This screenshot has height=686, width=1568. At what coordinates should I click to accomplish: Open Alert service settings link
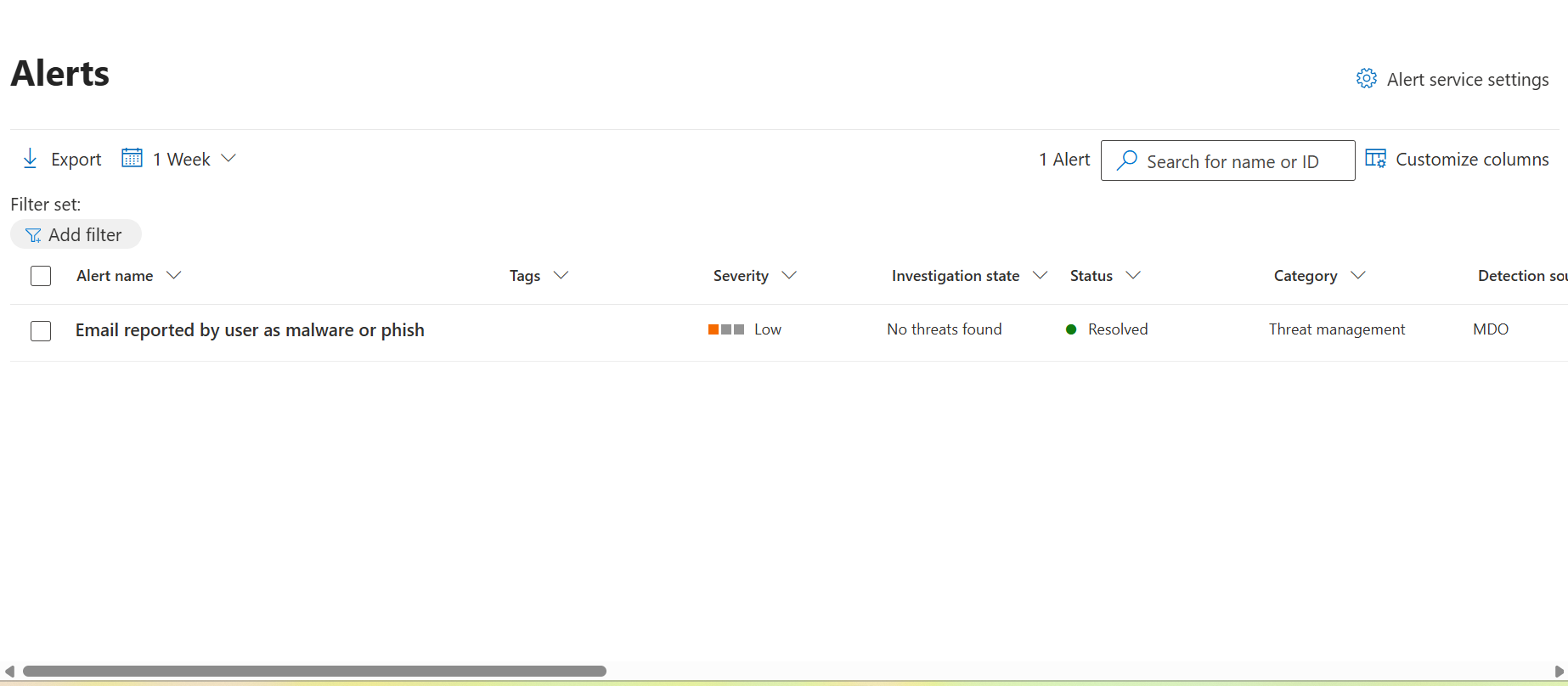pyautogui.click(x=1468, y=80)
